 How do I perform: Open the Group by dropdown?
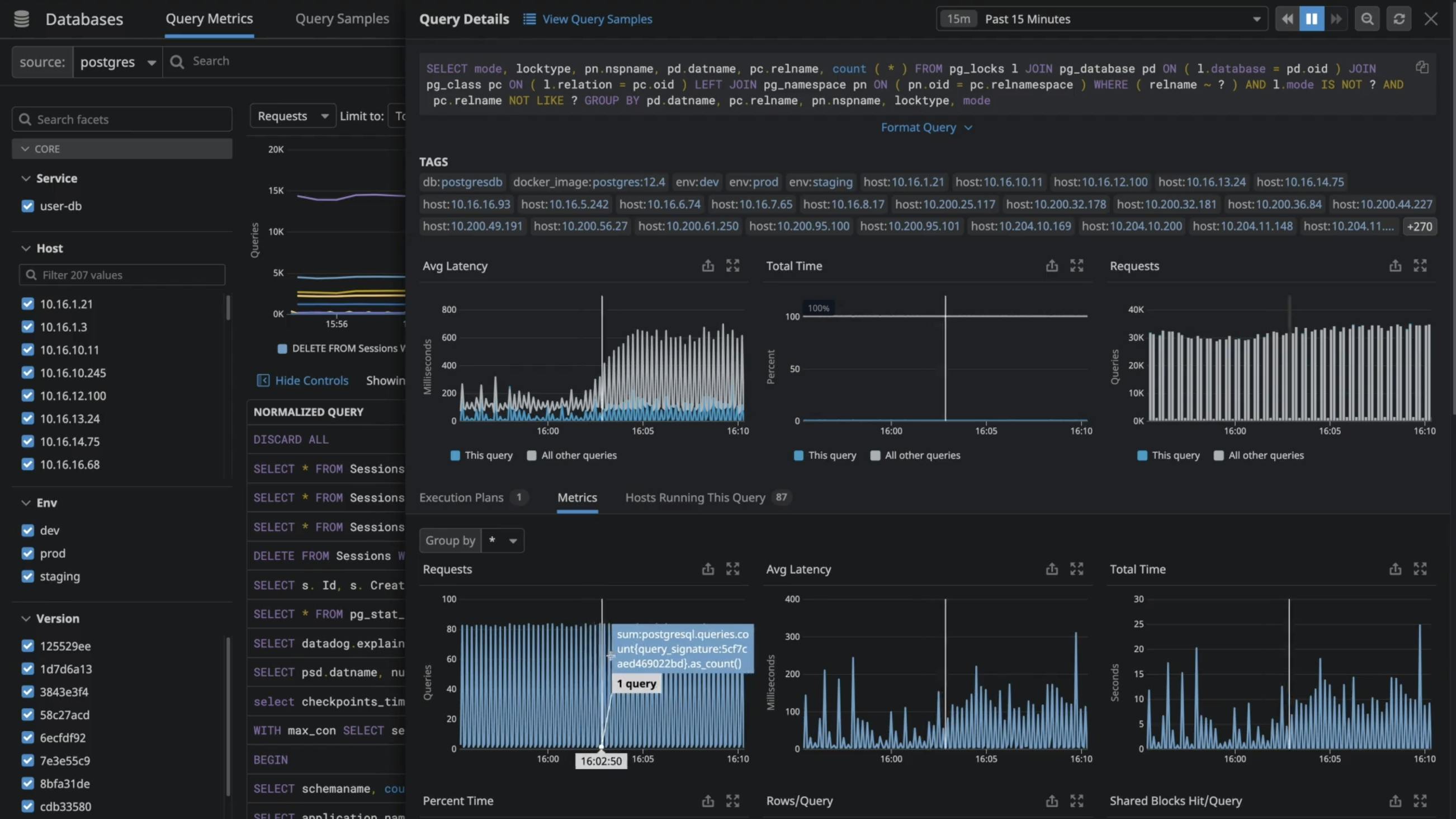point(503,540)
